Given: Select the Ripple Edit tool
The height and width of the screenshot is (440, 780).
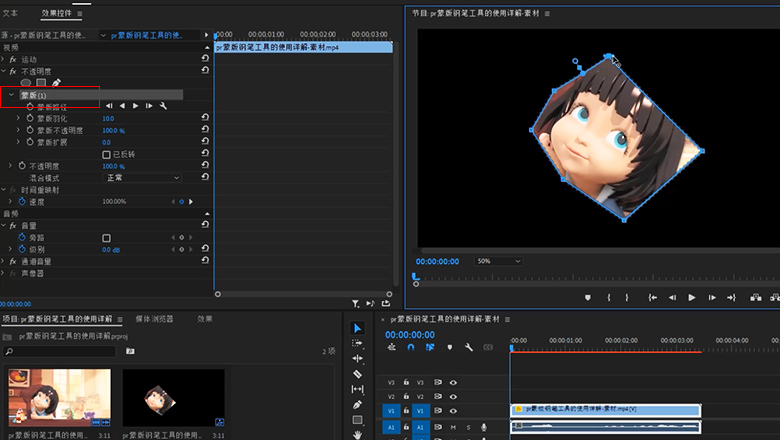Looking at the screenshot, I should (357, 358).
